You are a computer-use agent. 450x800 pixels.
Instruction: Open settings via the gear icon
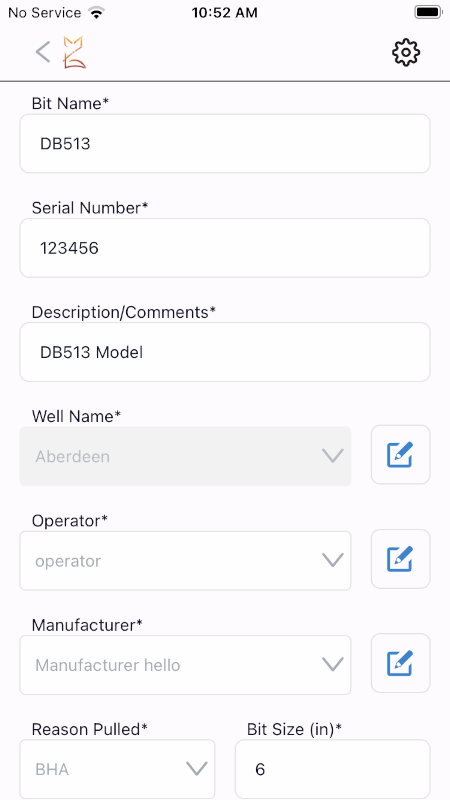tap(406, 52)
